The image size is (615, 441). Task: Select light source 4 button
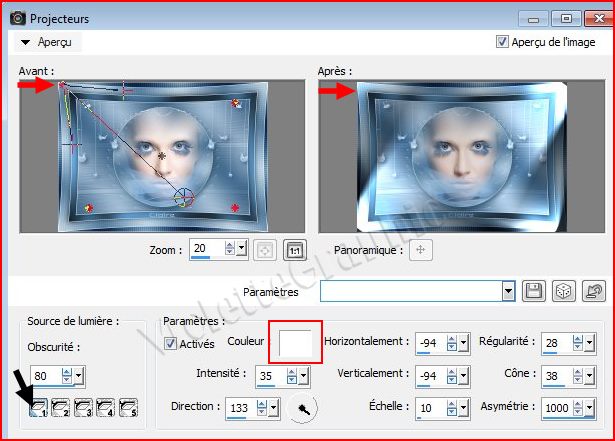click(105, 407)
